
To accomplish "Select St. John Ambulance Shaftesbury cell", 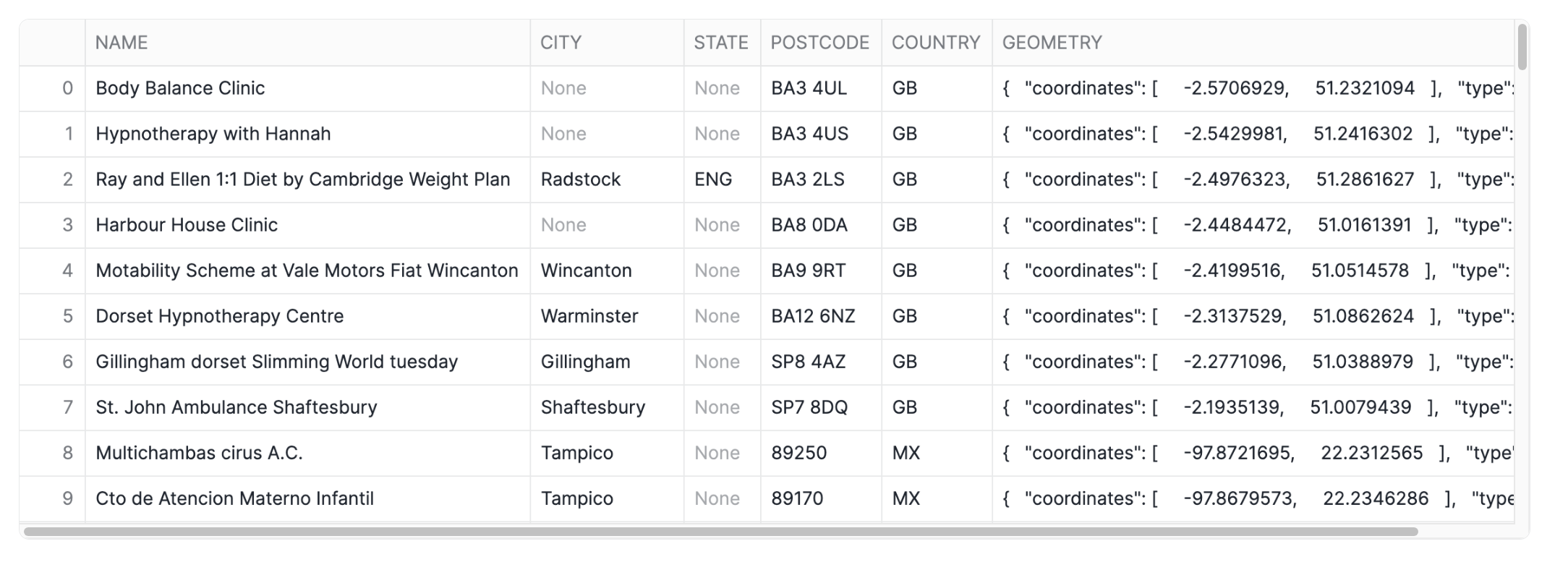I will 236,407.
